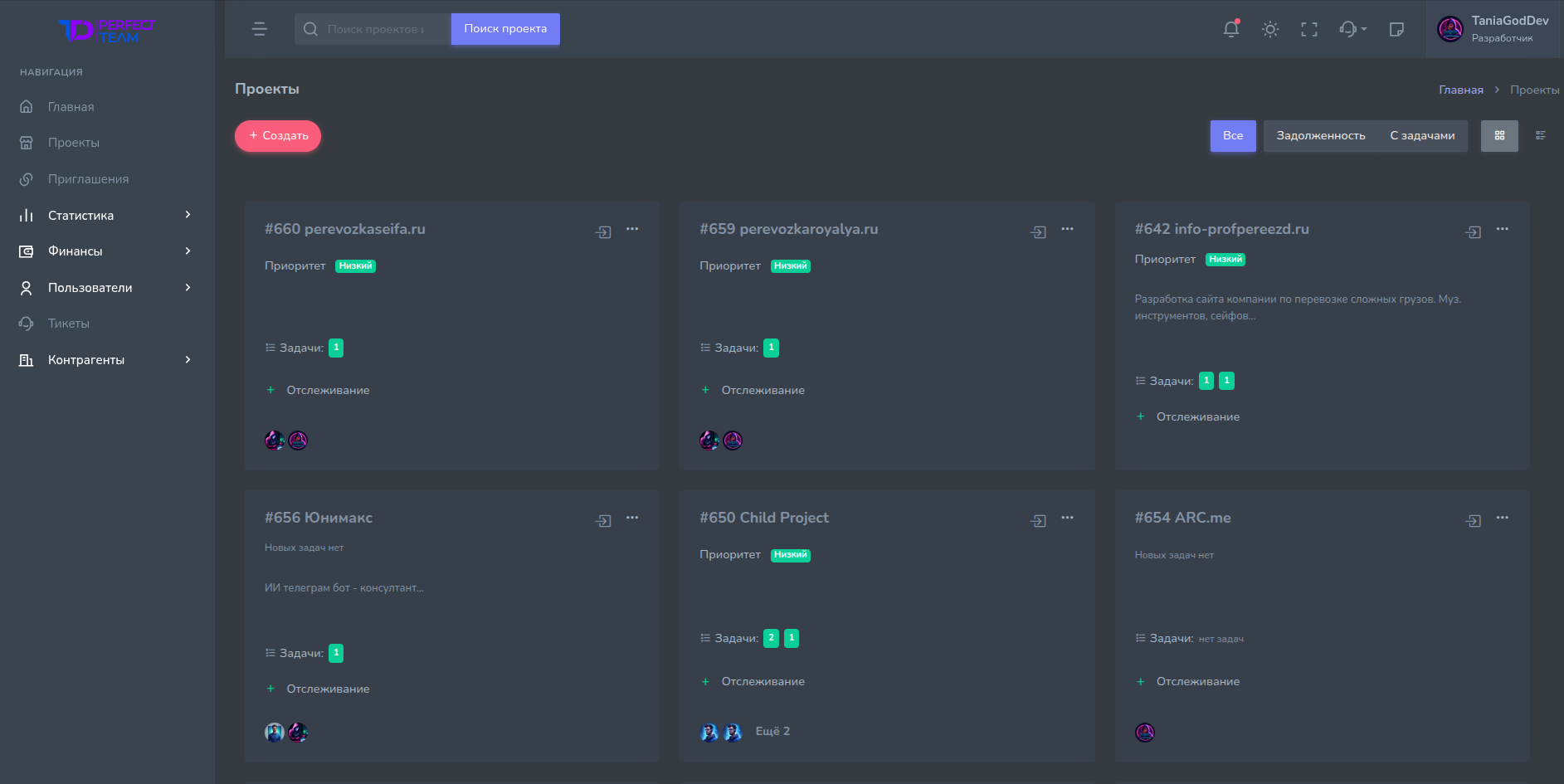Viewport: 1564px width, 784px height.
Task: Open project #642 info-profpereezd.ru enter icon
Action: pyautogui.click(x=1474, y=232)
